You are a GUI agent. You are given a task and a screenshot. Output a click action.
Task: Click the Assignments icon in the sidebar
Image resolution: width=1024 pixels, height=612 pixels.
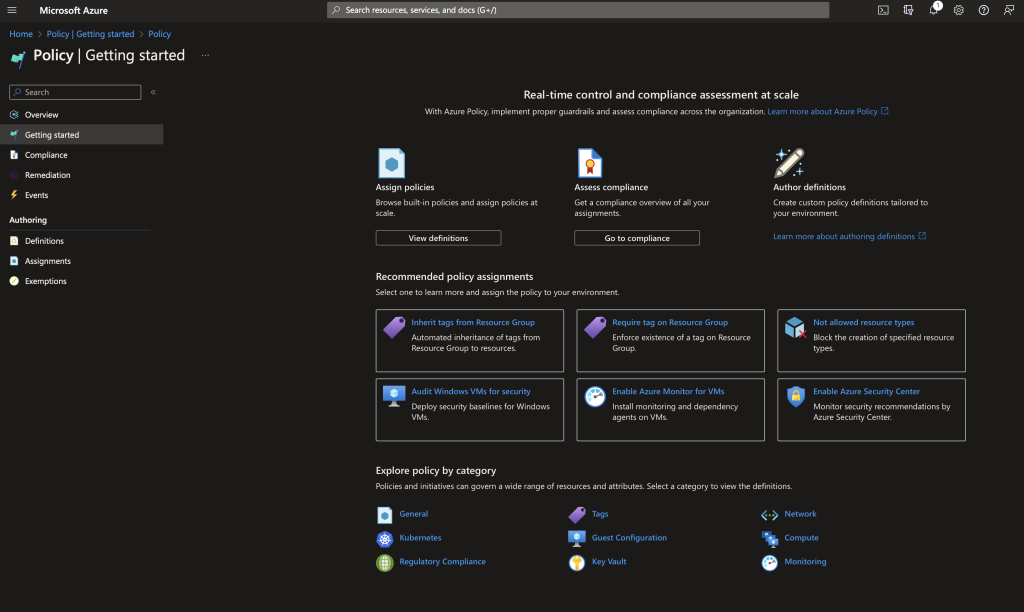[x=14, y=261]
